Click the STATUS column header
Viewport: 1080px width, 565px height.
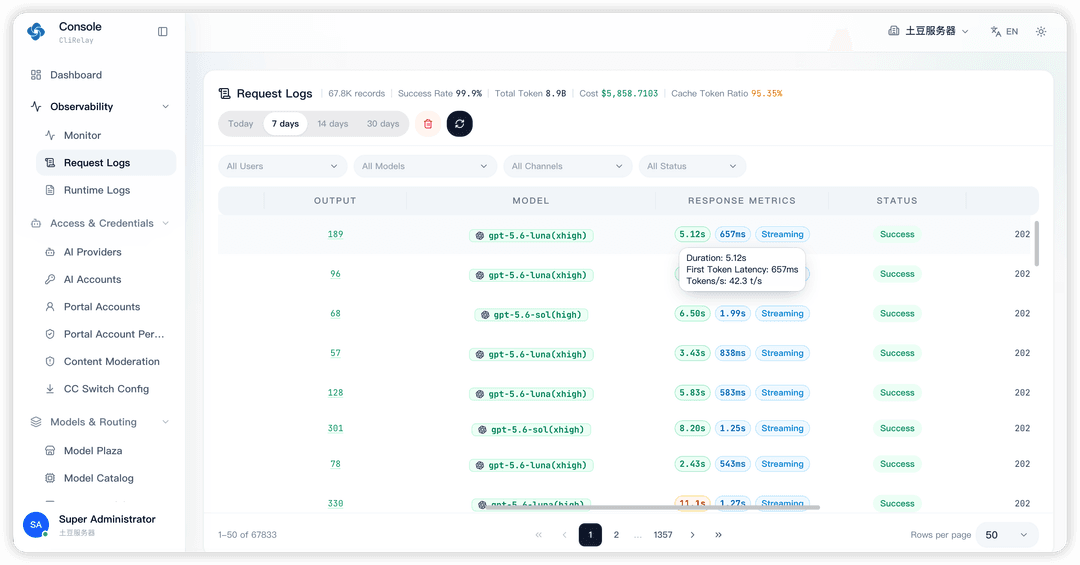(x=897, y=201)
